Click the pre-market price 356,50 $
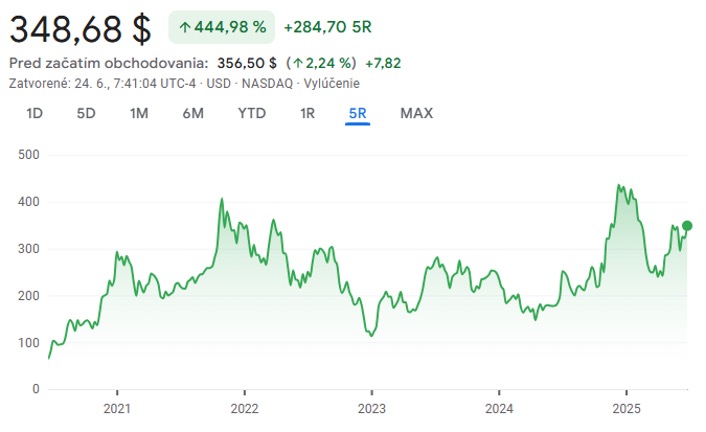 247,63
